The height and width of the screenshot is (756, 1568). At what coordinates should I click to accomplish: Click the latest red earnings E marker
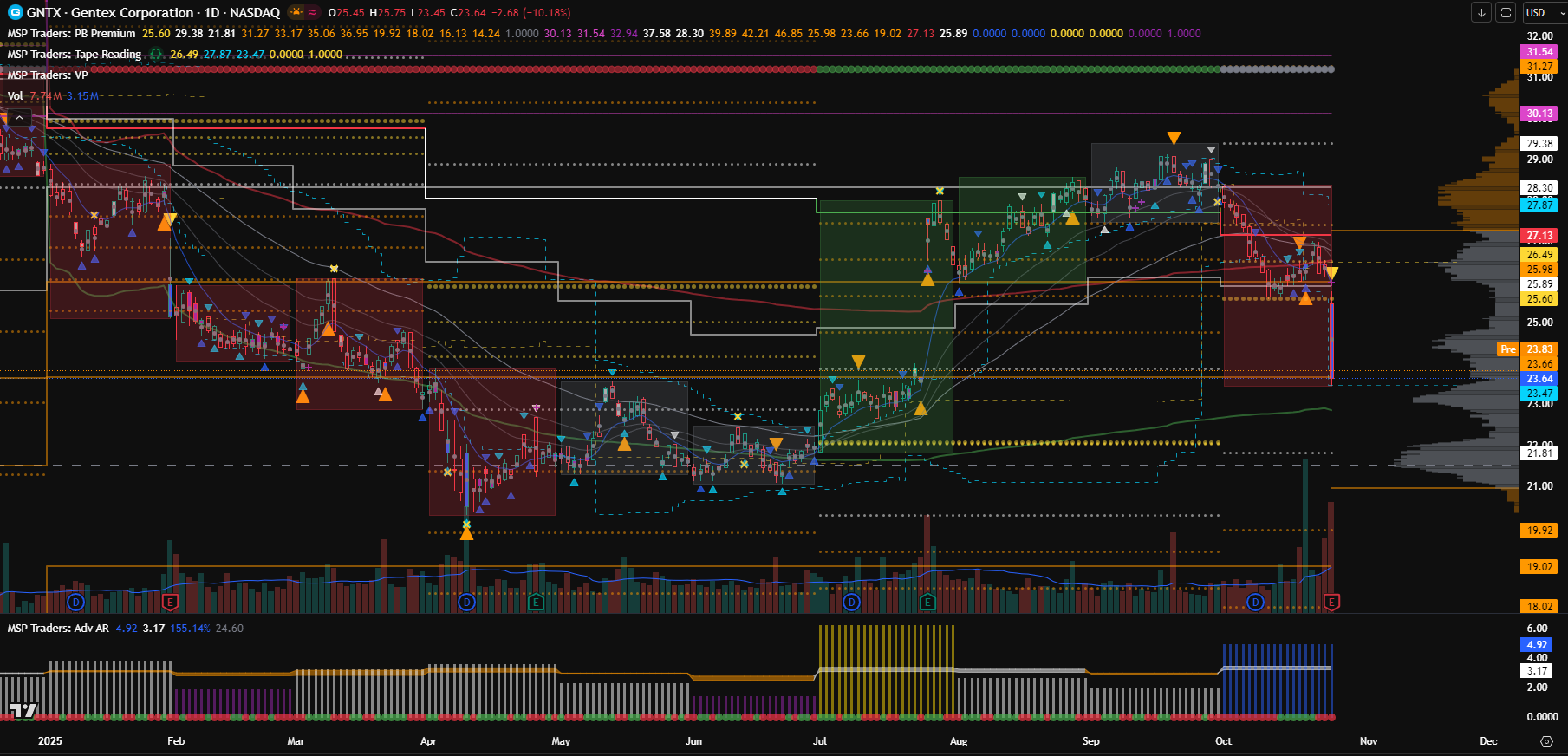(x=1331, y=602)
